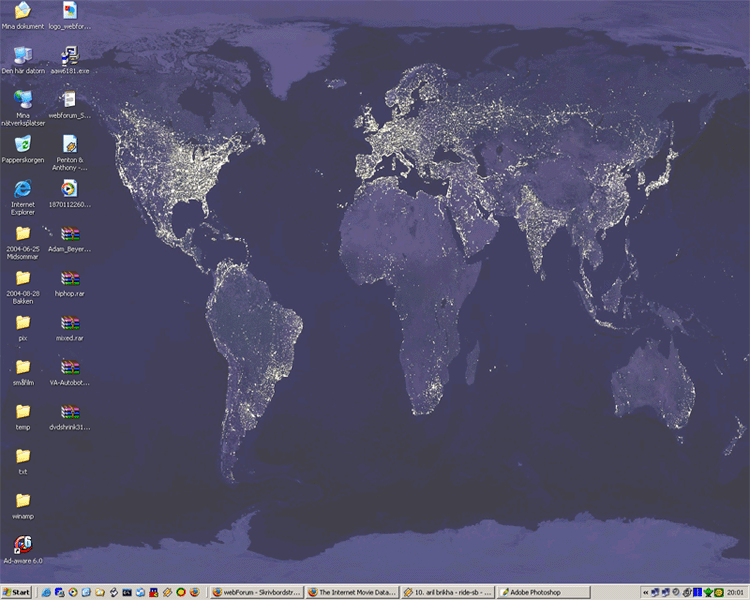This screenshot has height=600, width=750.
Task: Click the blue square tray icon
Action: pyautogui.click(x=697, y=592)
